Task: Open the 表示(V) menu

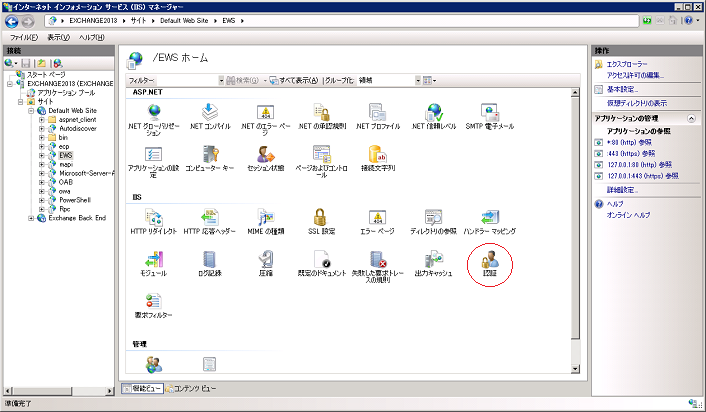Action: pyautogui.click(x=59, y=37)
